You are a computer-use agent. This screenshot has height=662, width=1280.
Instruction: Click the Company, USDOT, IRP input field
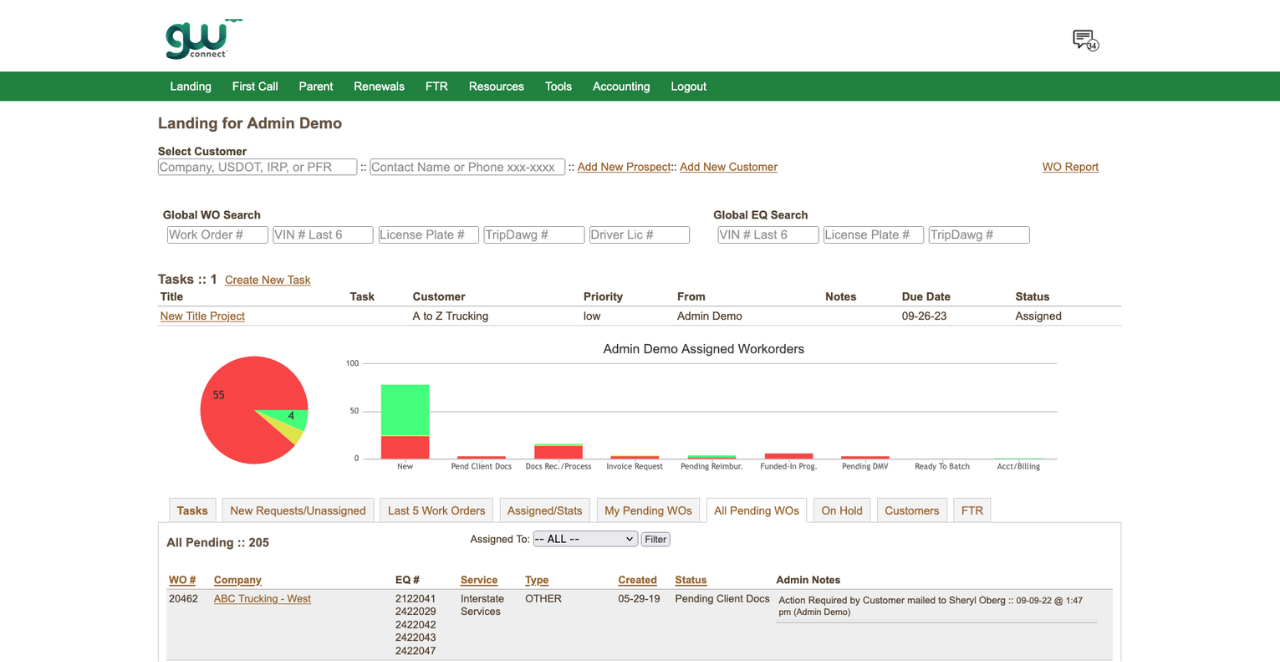coord(257,167)
